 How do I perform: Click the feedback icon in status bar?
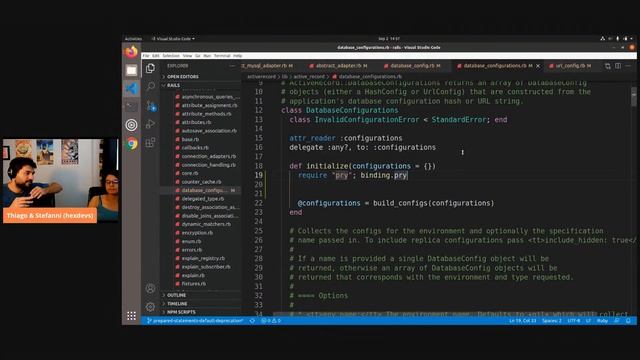[617, 321]
